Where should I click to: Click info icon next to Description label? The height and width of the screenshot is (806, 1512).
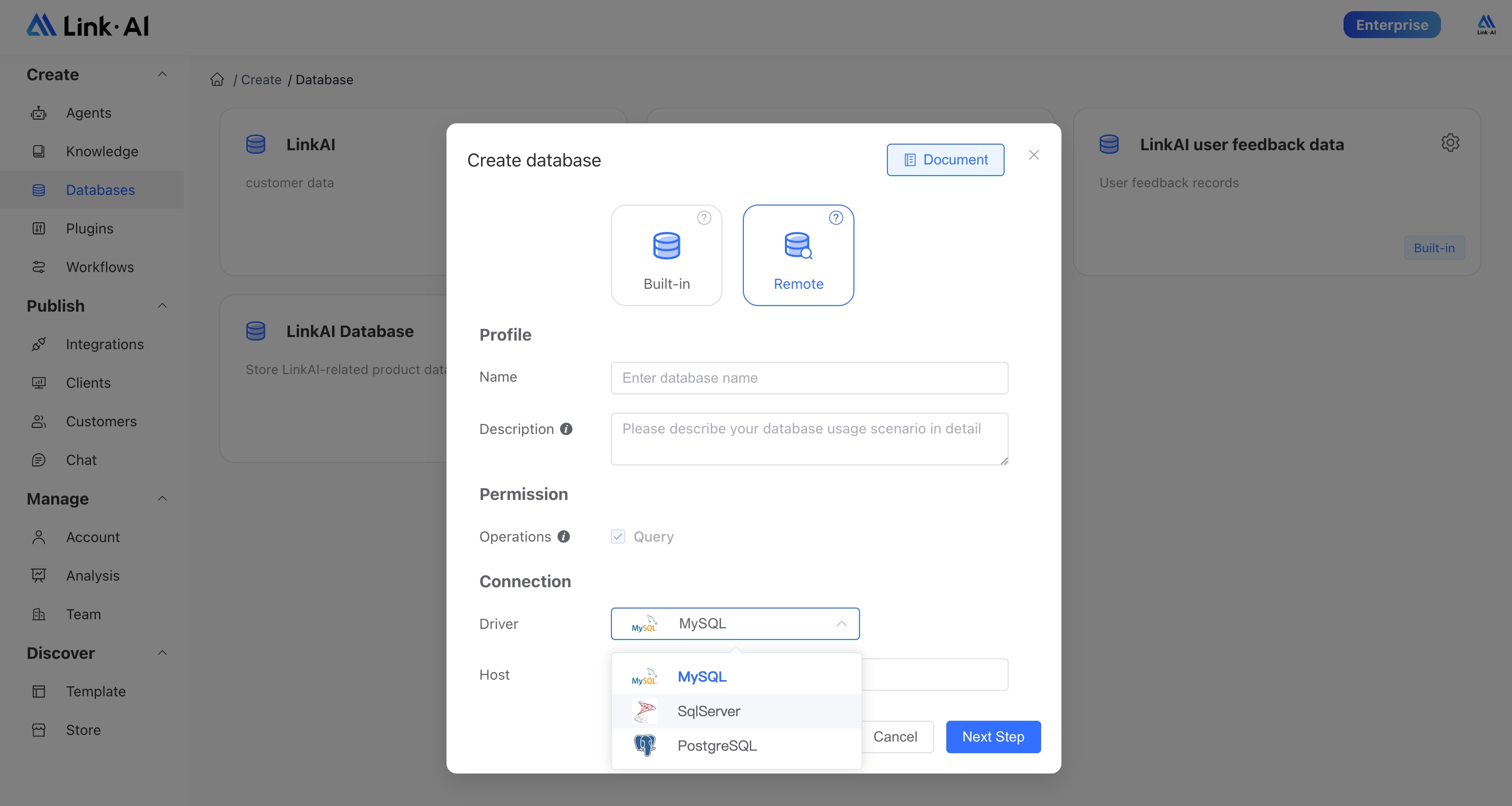(x=566, y=429)
